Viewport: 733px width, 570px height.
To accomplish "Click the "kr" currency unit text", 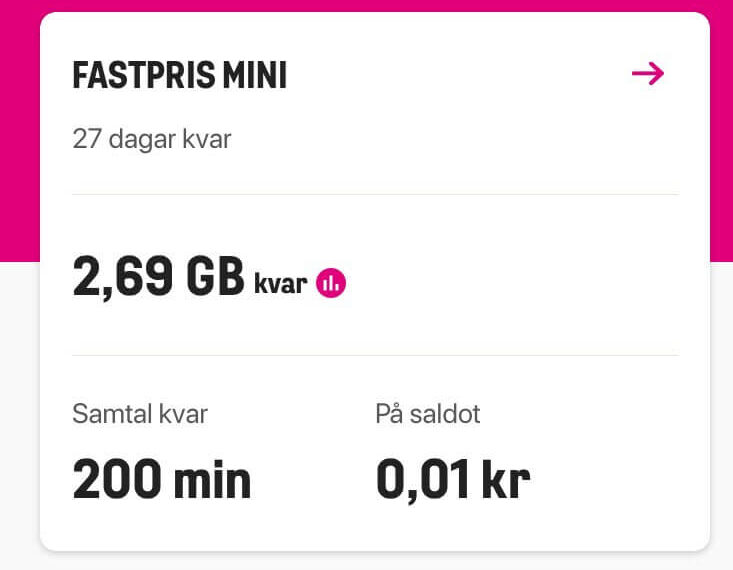I will [506, 480].
